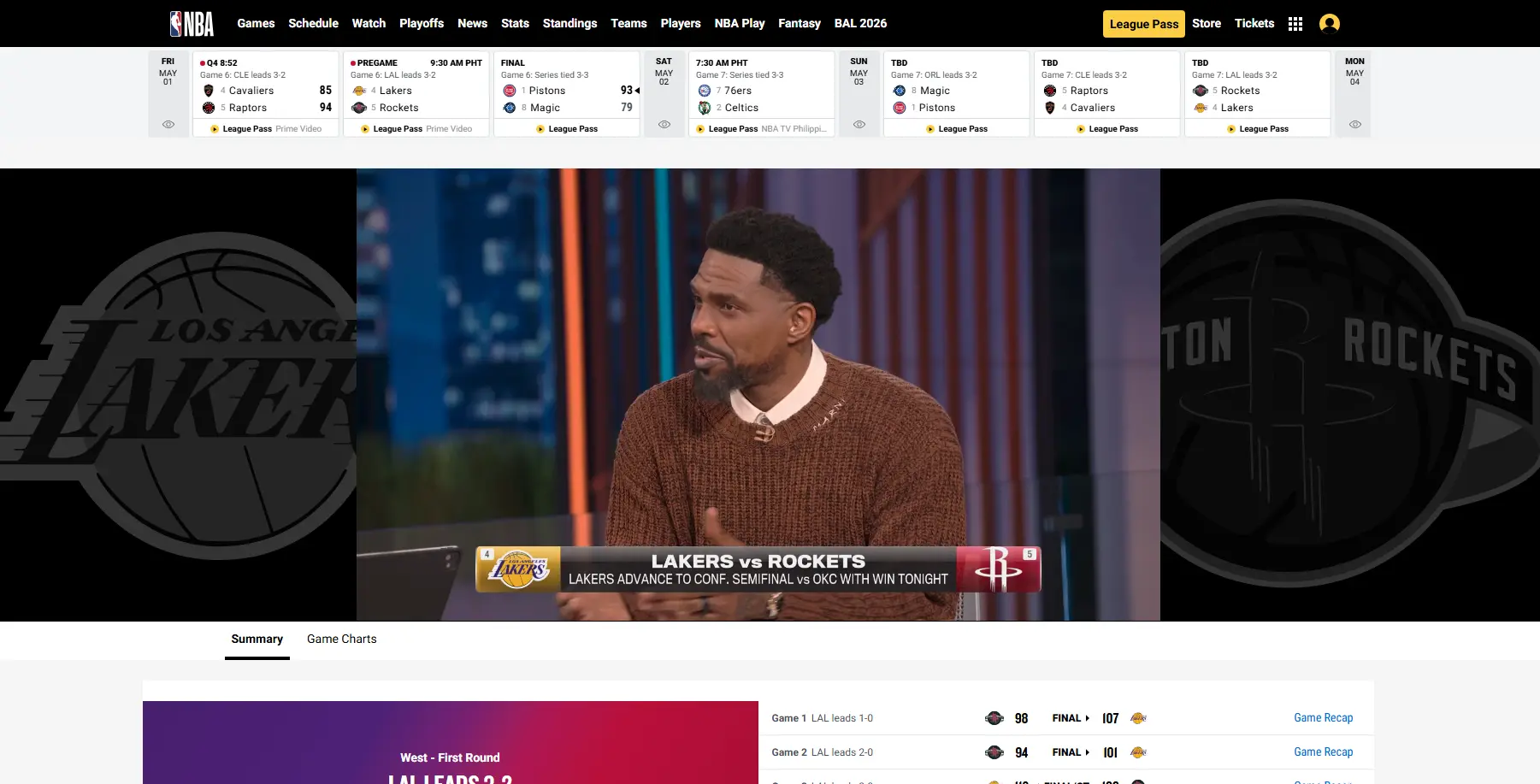Open the BAL 2026 nav item
This screenshot has height=784, width=1540.
point(860,23)
